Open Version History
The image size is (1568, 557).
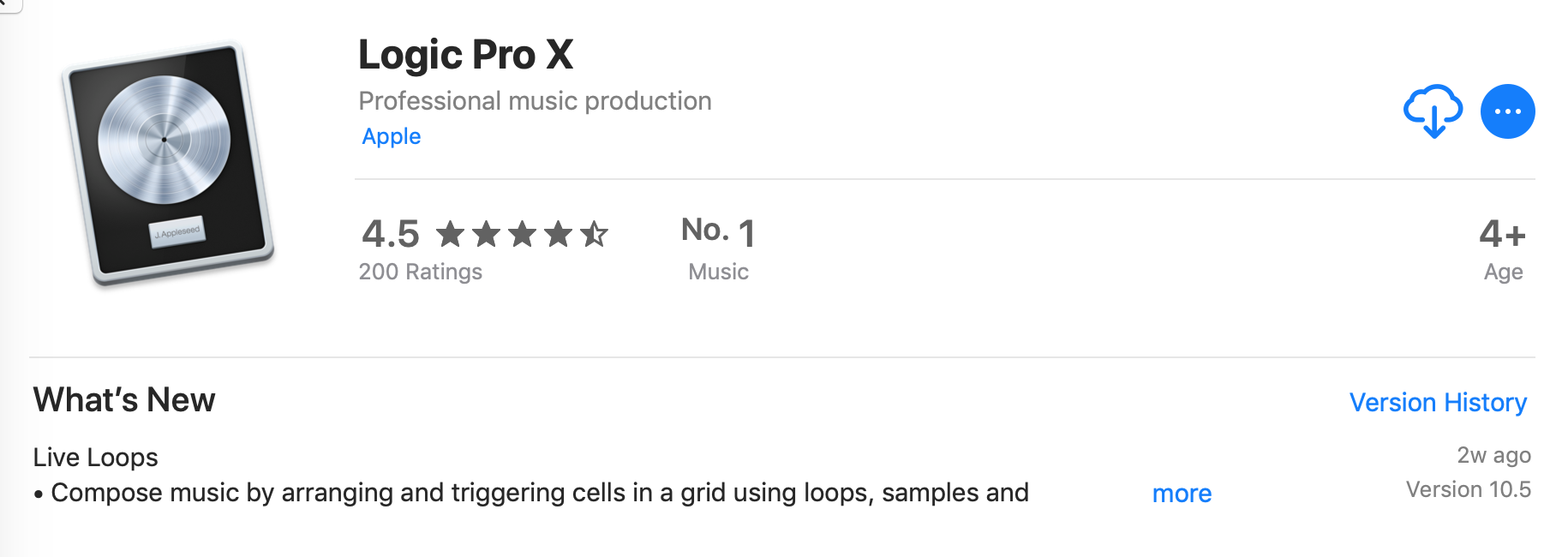[x=1437, y=402]
